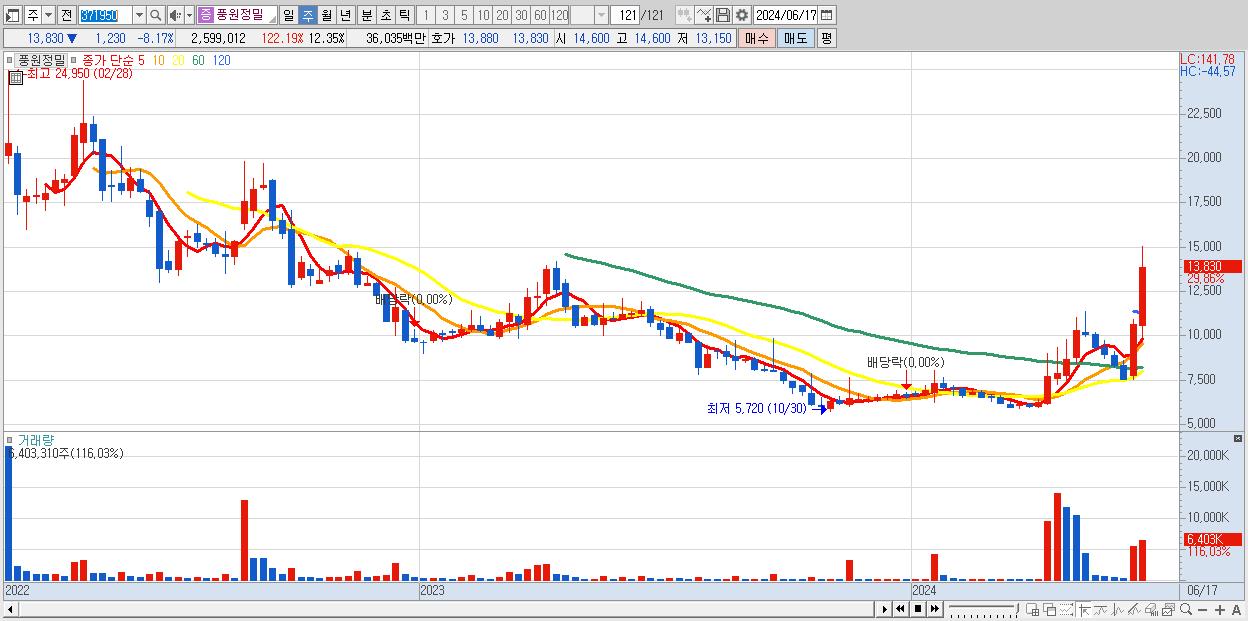Open the 주 period dropdown arrow
Screen dimensions: 1248x621
point(48,16)
